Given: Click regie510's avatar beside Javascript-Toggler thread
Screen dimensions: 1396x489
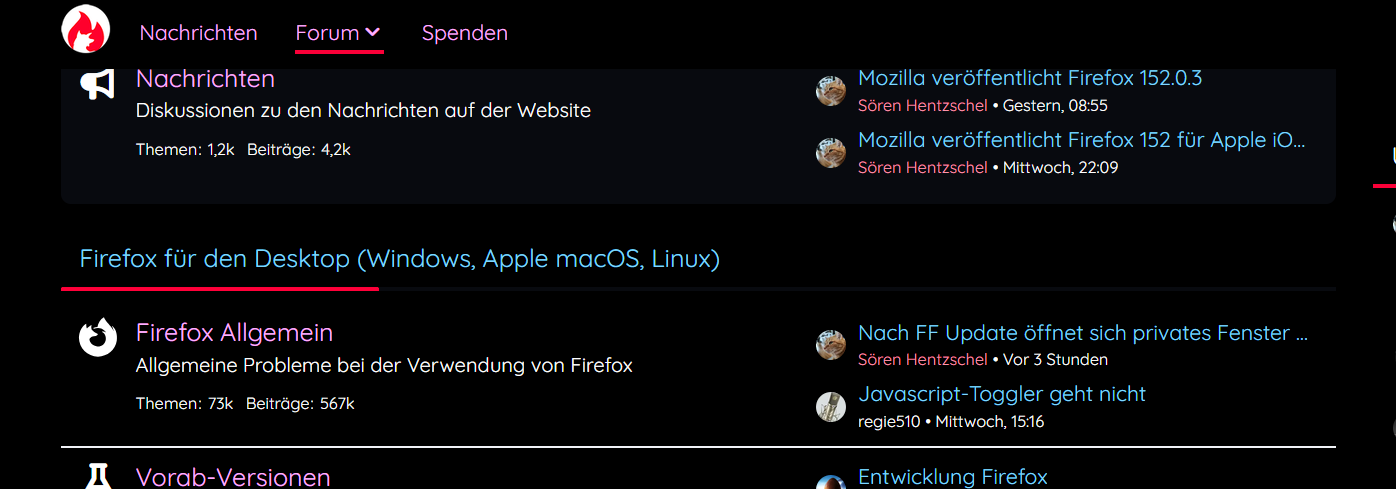Looking at the screenshot, I should (831, 406).
